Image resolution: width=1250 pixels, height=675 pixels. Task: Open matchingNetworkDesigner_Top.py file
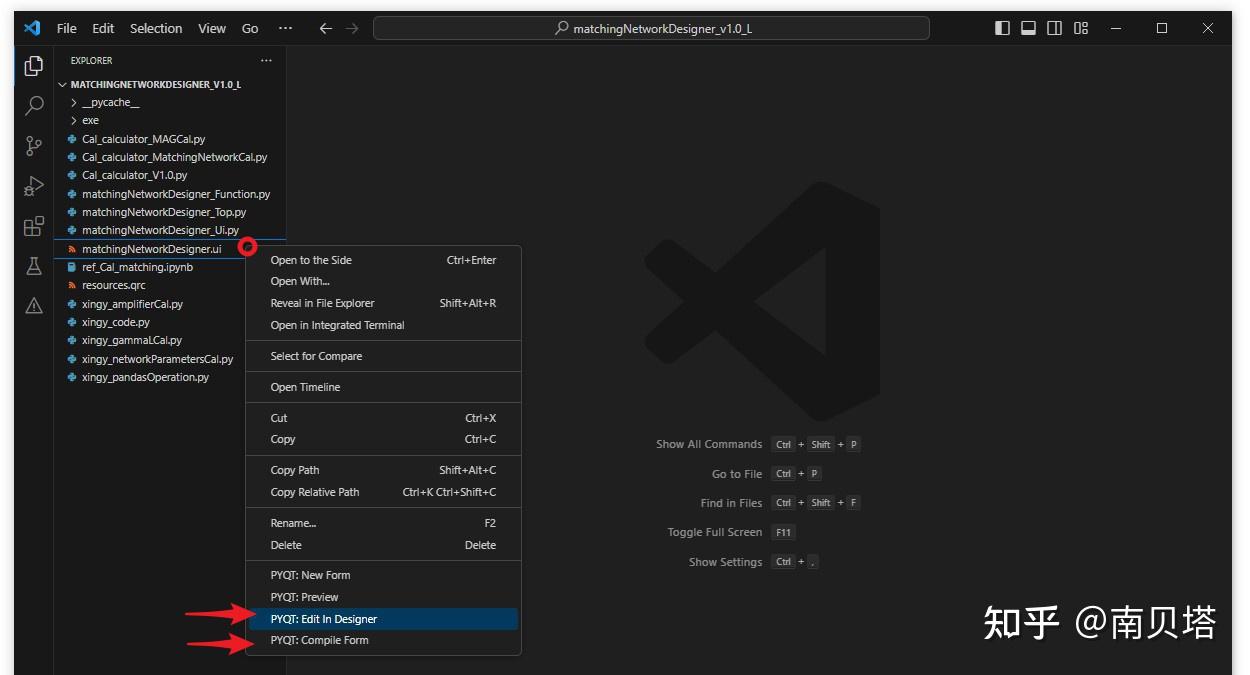tap(171, 212)
